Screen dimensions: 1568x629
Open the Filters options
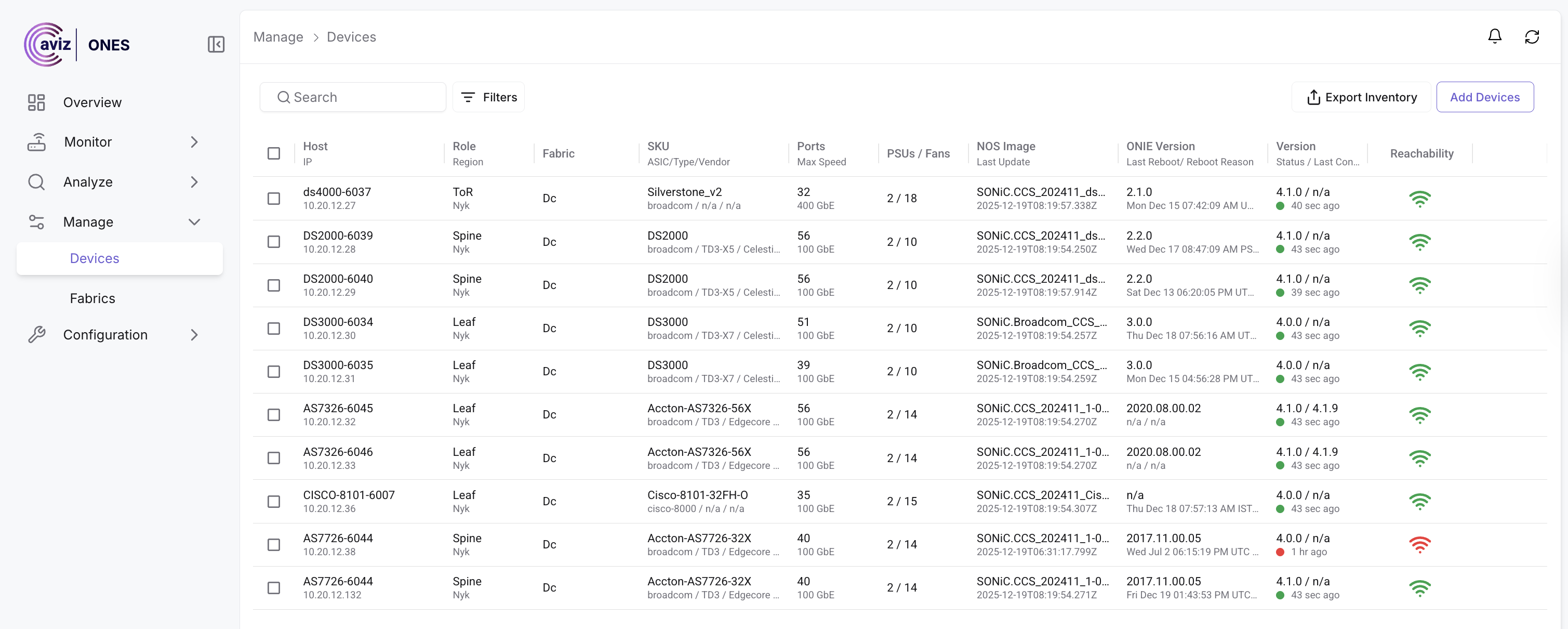tap(488, 97)
